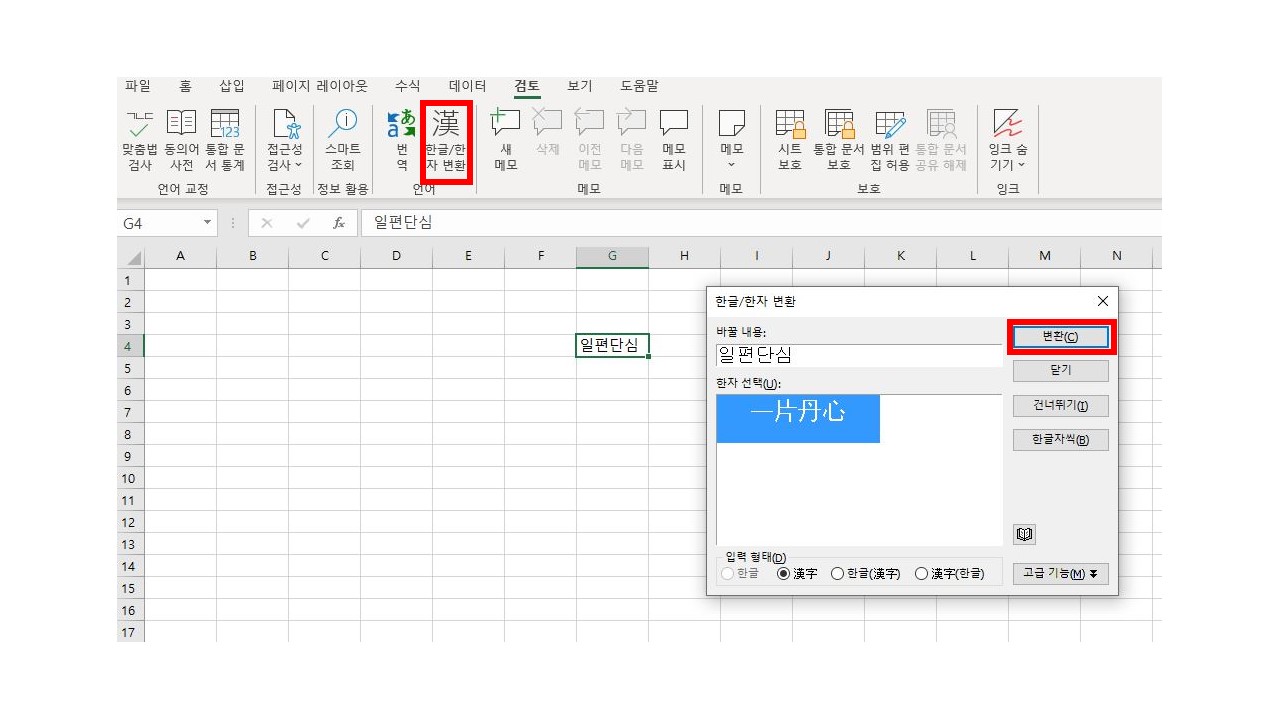Go to previous comment (이전 메모)
This screenshot has height=720, width=1280.
[x=590, y=140]
